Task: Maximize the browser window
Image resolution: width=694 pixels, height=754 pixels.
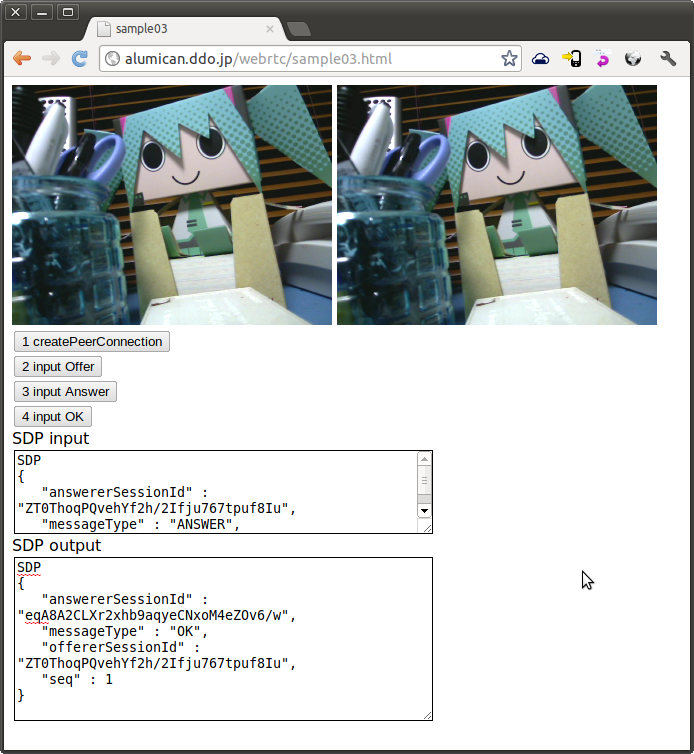Action: click(68, 12)
